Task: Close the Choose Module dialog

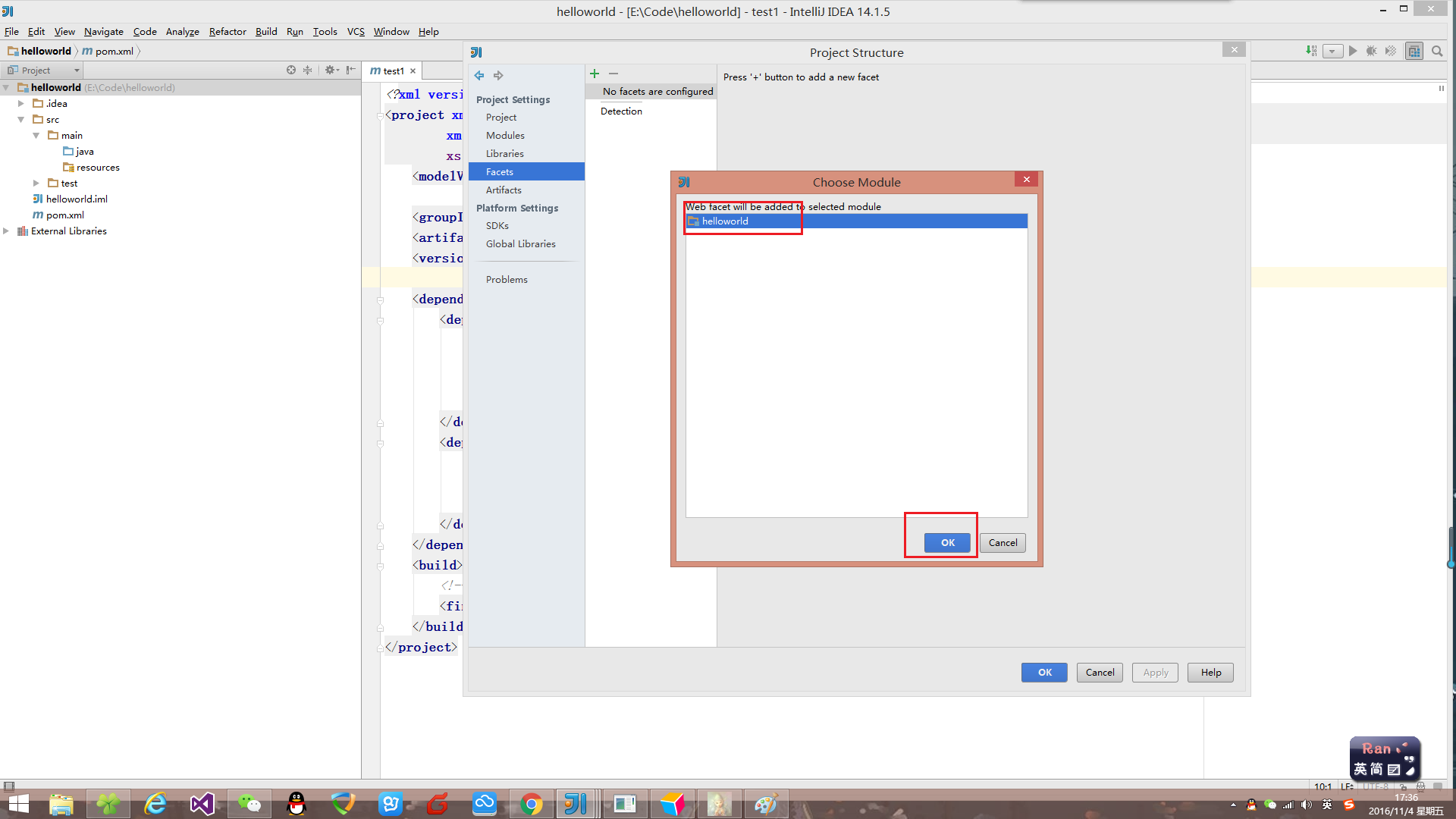Action: (1026, 180)
